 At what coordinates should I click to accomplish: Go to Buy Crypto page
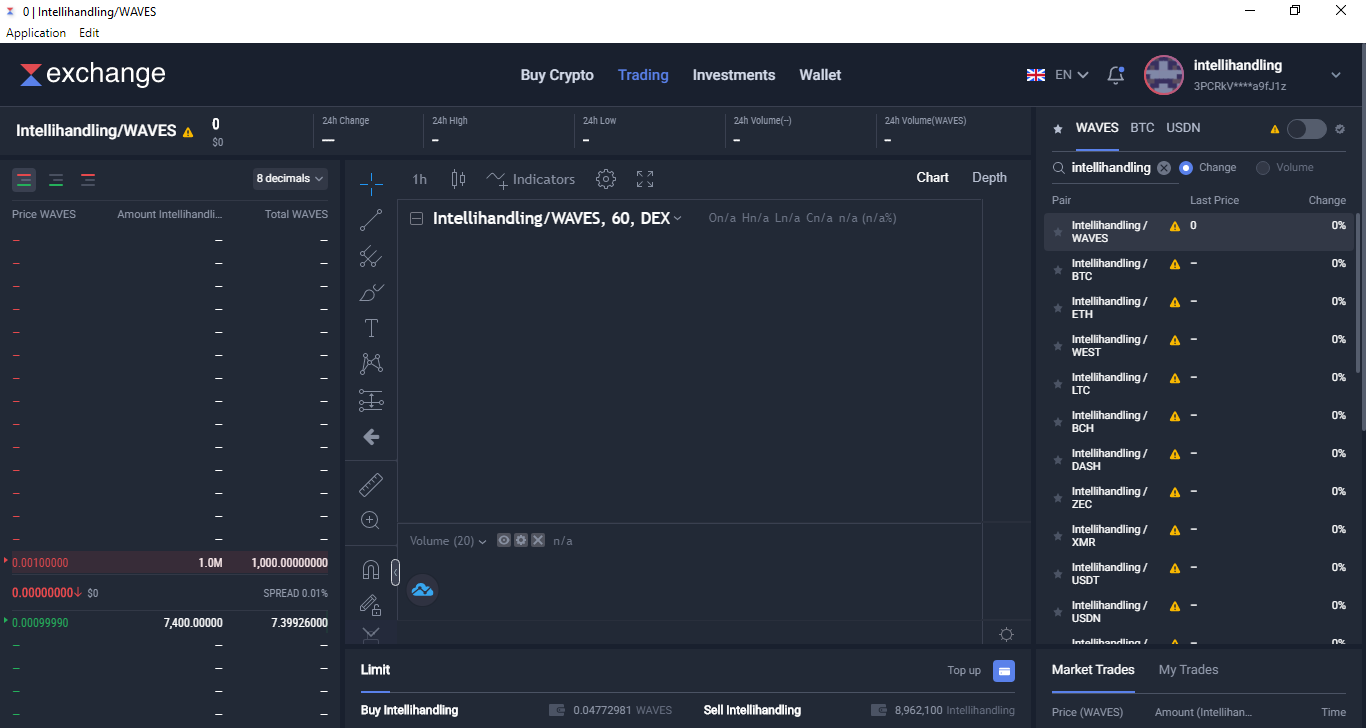tap(557, 75)
